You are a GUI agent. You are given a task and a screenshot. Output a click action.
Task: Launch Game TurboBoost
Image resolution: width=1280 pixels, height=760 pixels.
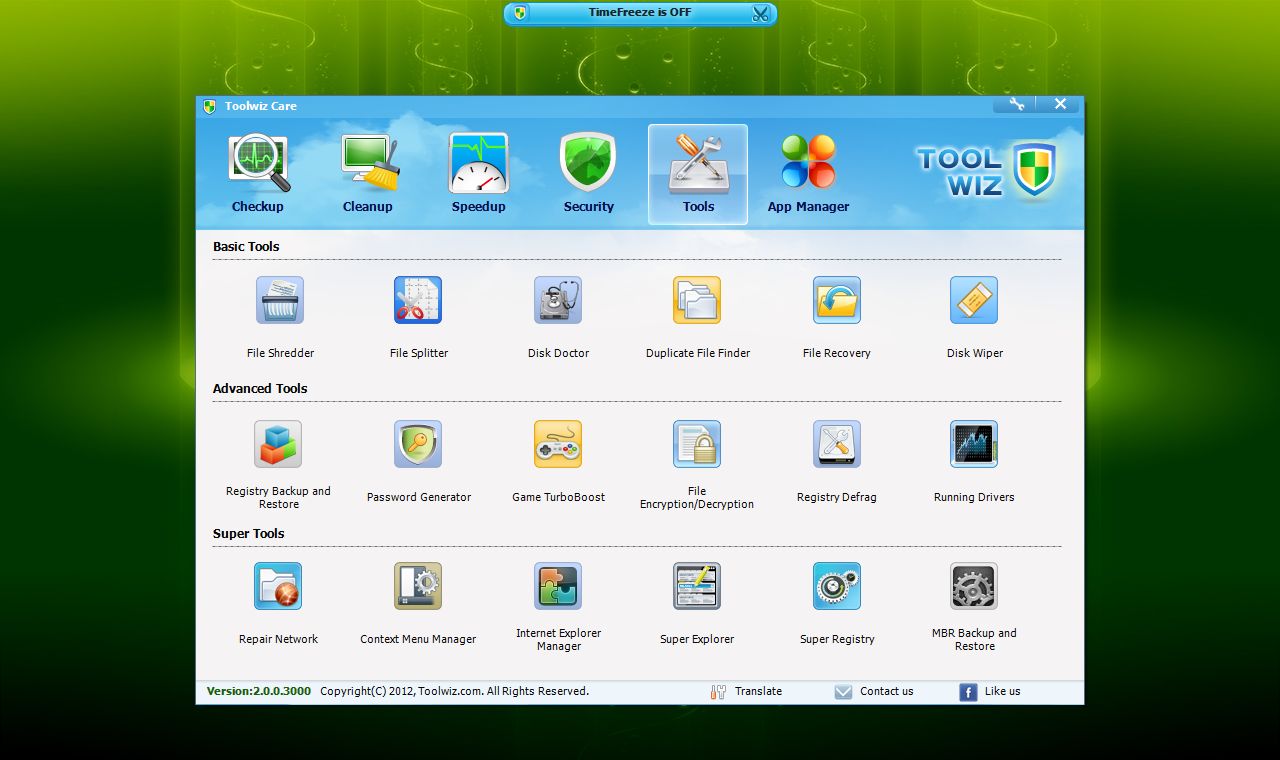tap(558, 444)
